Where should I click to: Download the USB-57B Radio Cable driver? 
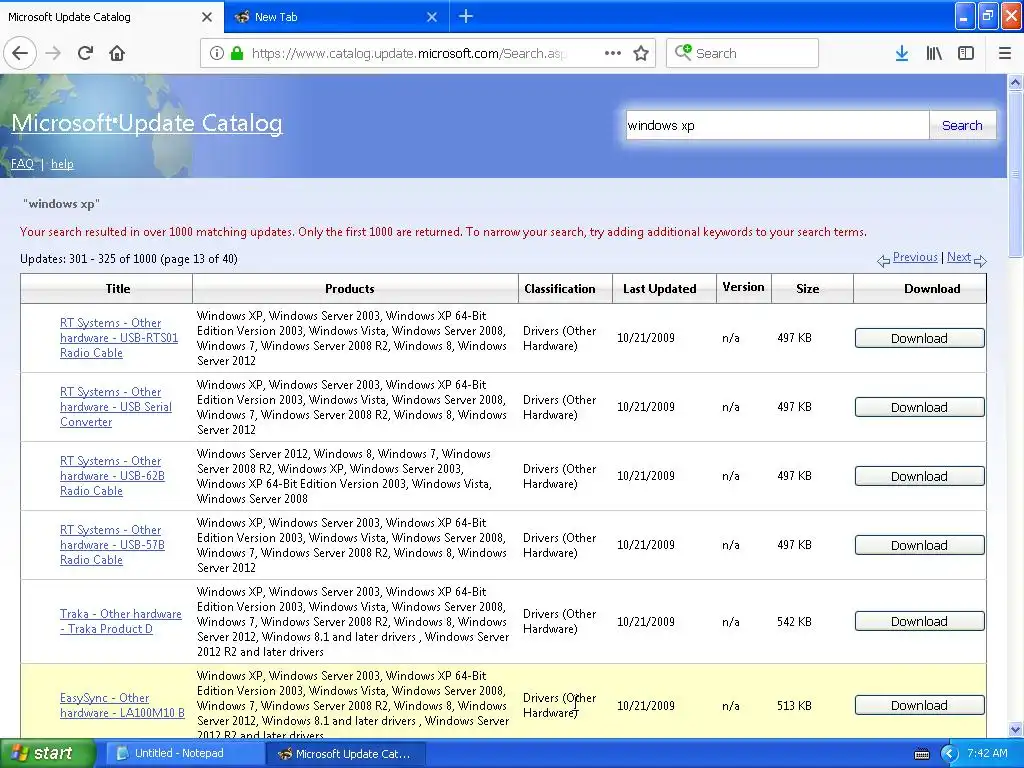920,545
